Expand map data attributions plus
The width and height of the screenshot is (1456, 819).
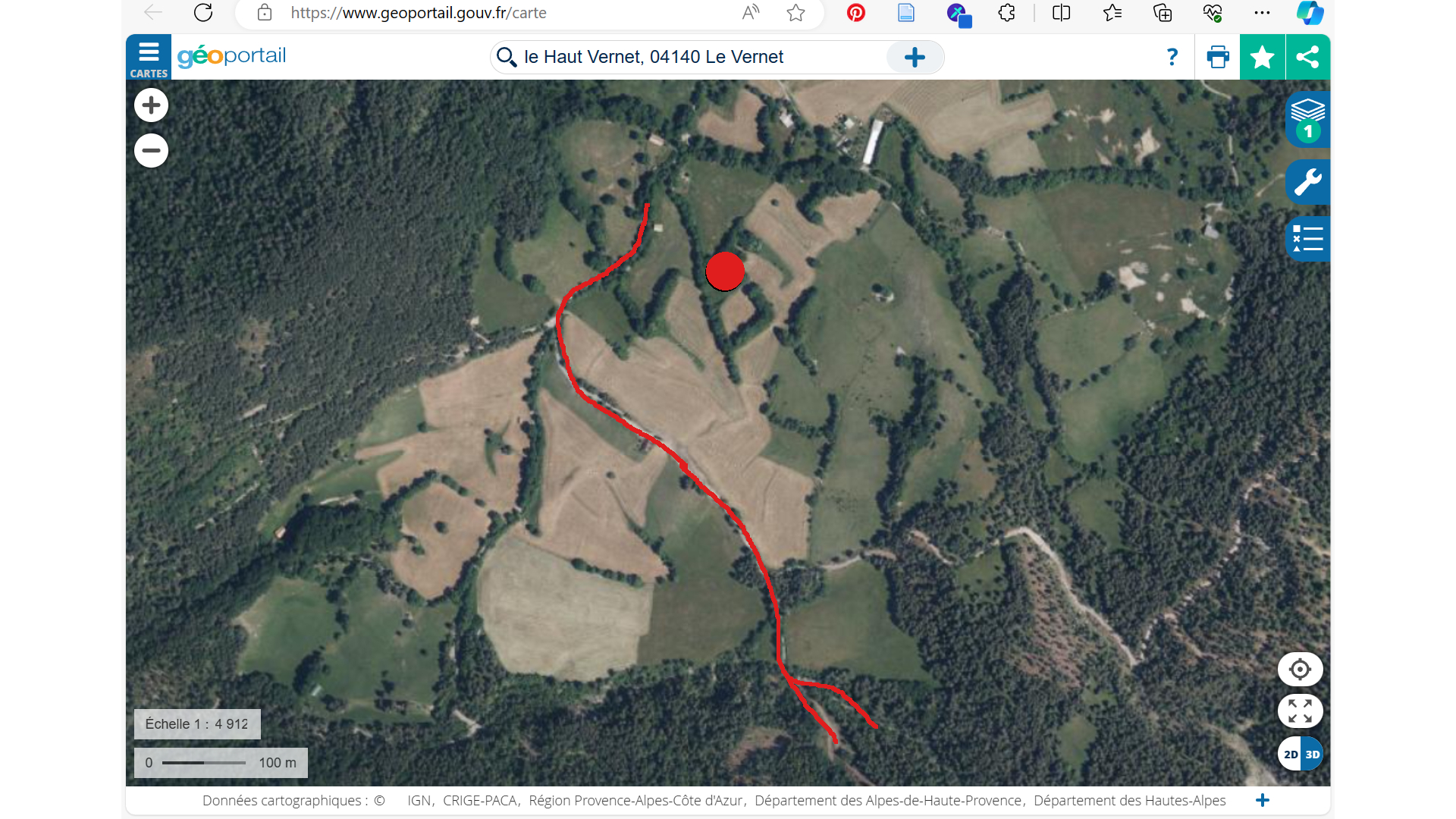(1262, 801)
